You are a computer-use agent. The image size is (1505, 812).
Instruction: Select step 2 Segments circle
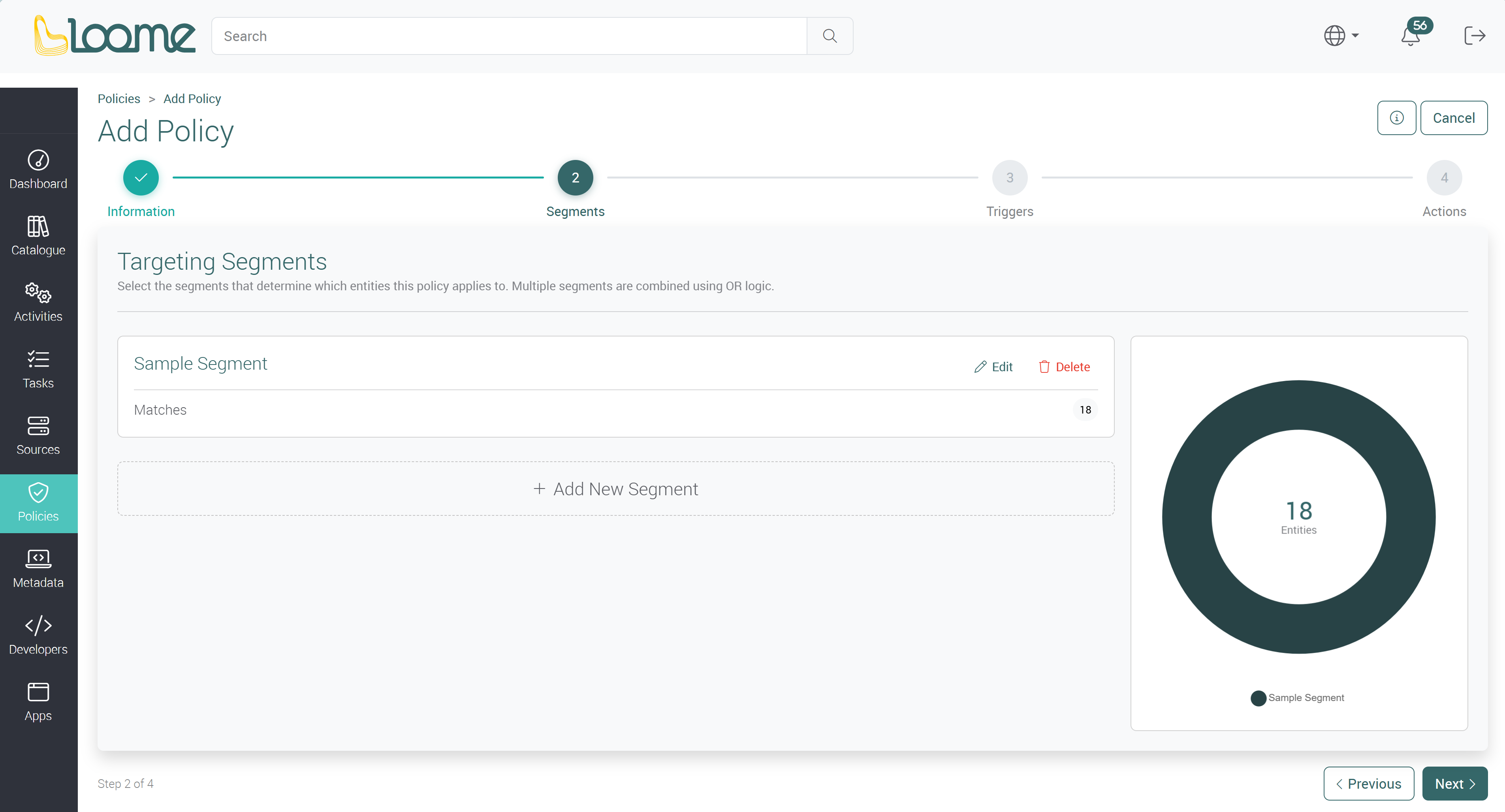click(x=576, y=178)
